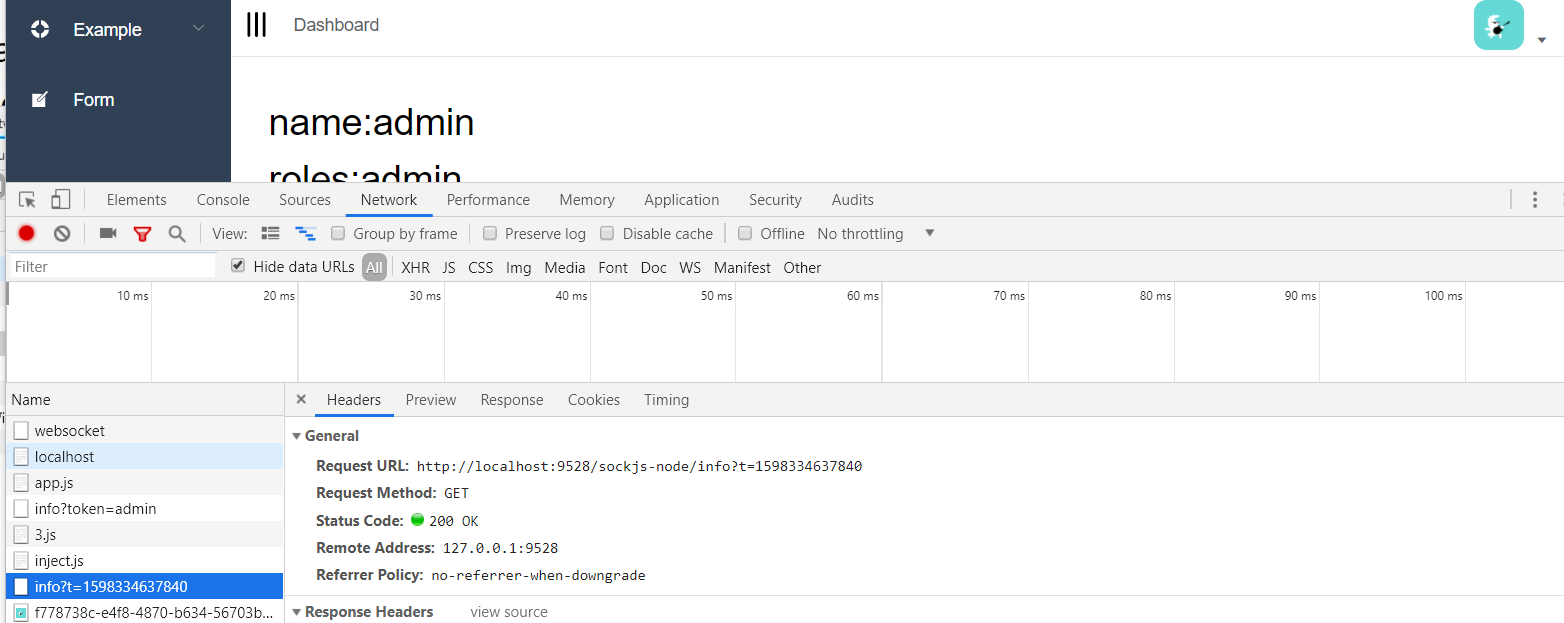
Task: Enable the Disable cache checkbox
Action: (x=607, y=233)
